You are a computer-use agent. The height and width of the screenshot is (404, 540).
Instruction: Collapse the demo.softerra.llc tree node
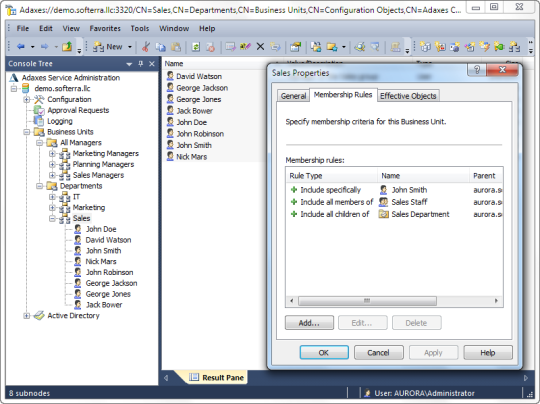pos(14,89)
